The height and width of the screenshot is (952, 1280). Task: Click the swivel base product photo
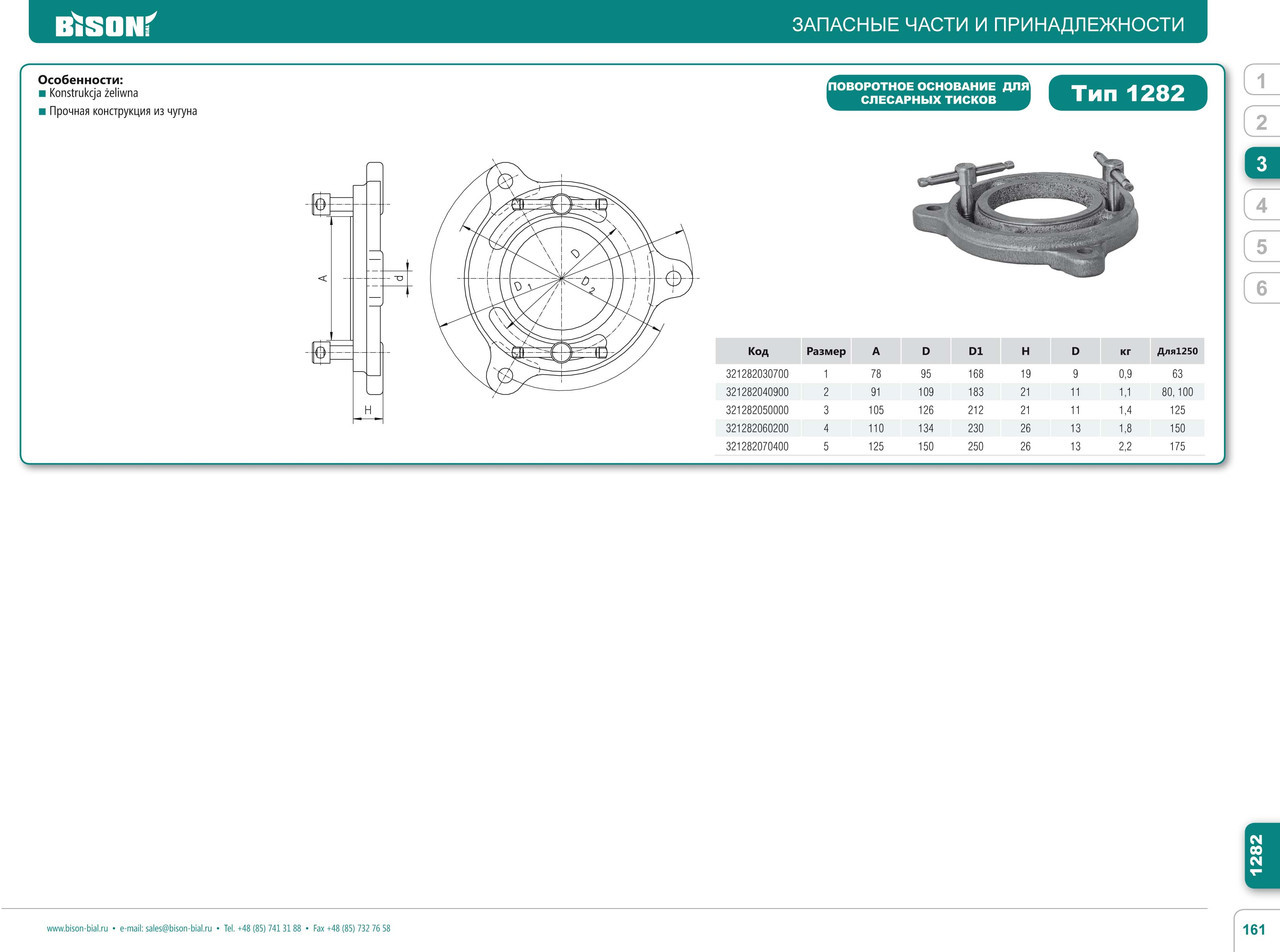tap(1027, 216)
